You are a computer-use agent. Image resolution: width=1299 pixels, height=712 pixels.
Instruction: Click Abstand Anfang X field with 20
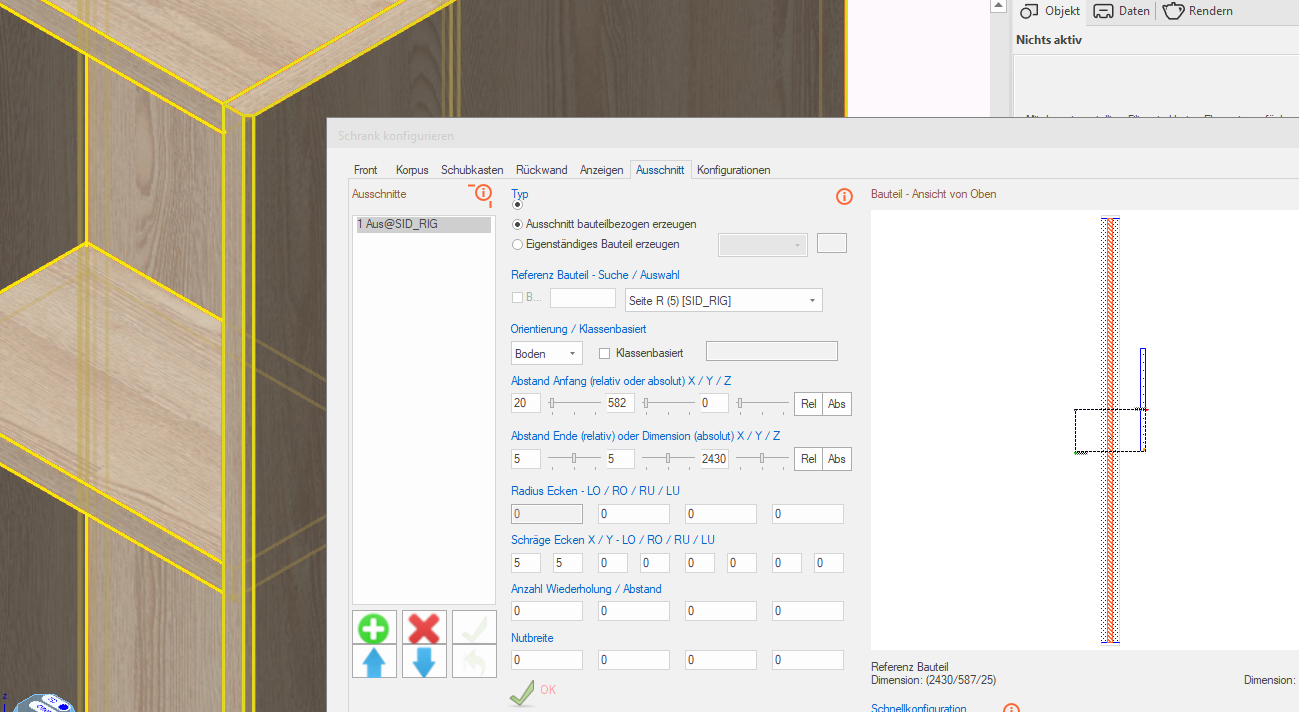click(x=526, y=403)
